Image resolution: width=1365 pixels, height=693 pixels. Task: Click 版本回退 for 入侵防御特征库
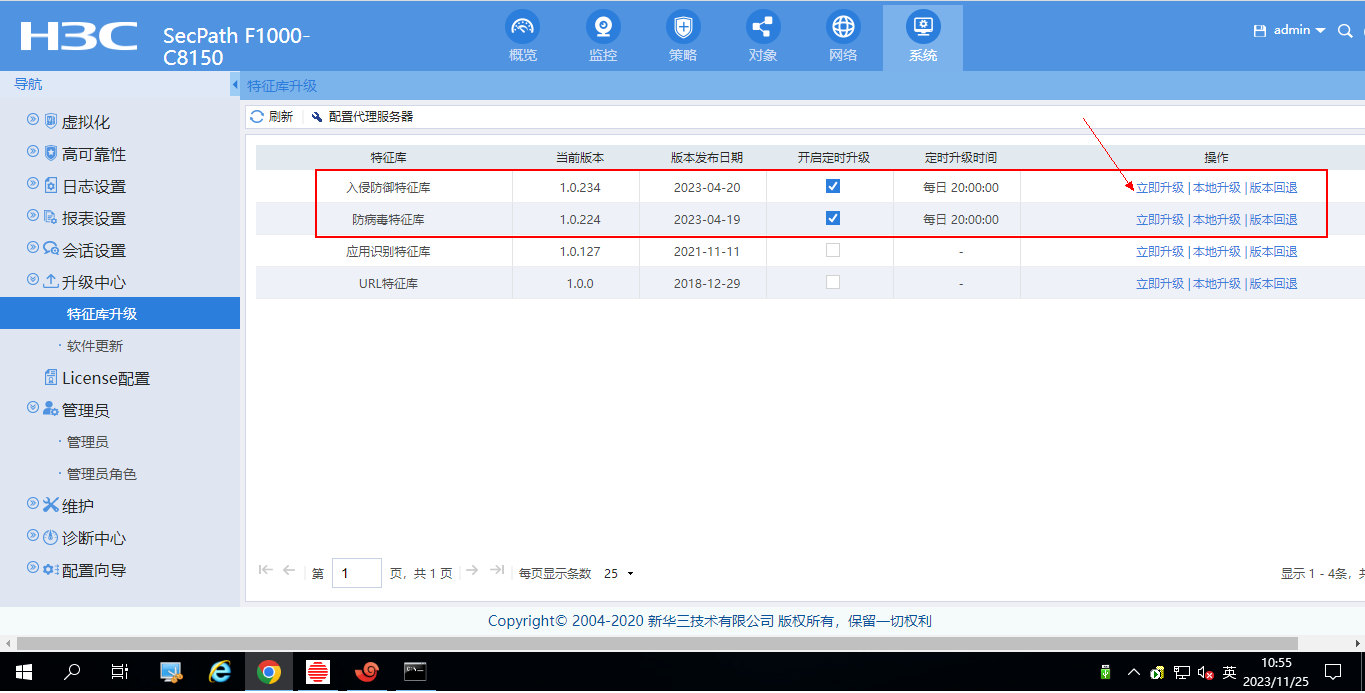pyautogui.click(x=1274, y=187)
